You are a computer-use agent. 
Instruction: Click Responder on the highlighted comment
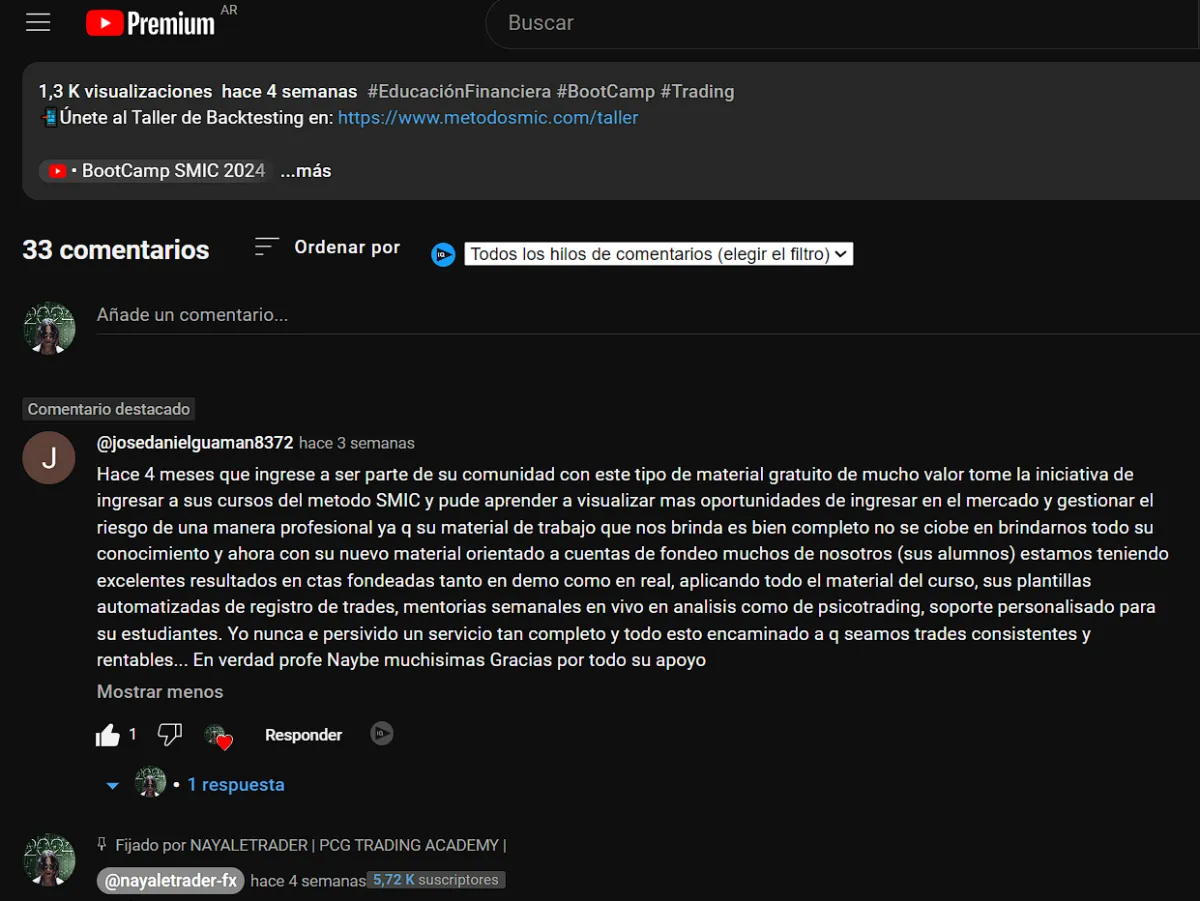(x=303, y=735)
